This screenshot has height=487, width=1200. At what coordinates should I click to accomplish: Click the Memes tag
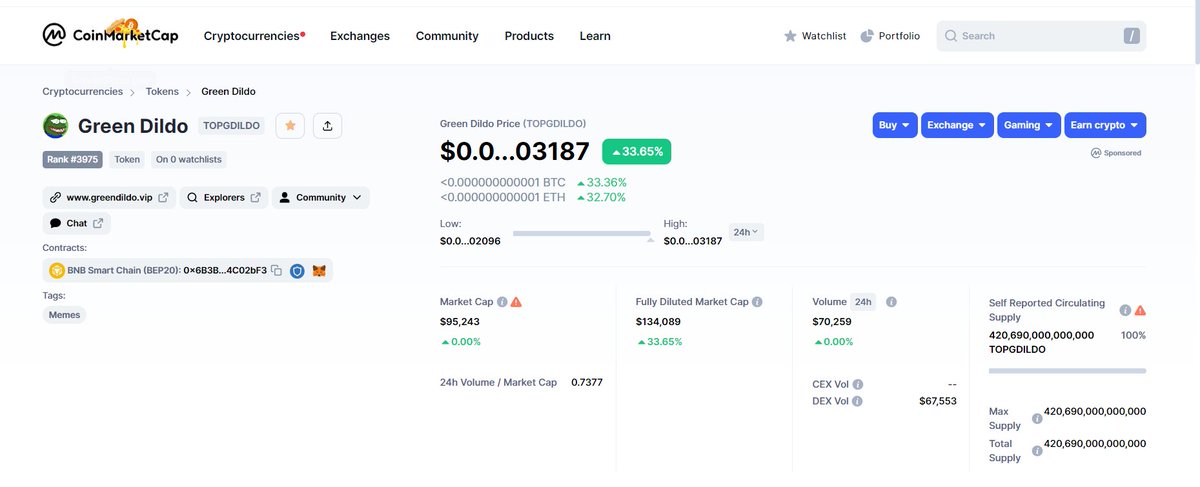pos(64,314)
